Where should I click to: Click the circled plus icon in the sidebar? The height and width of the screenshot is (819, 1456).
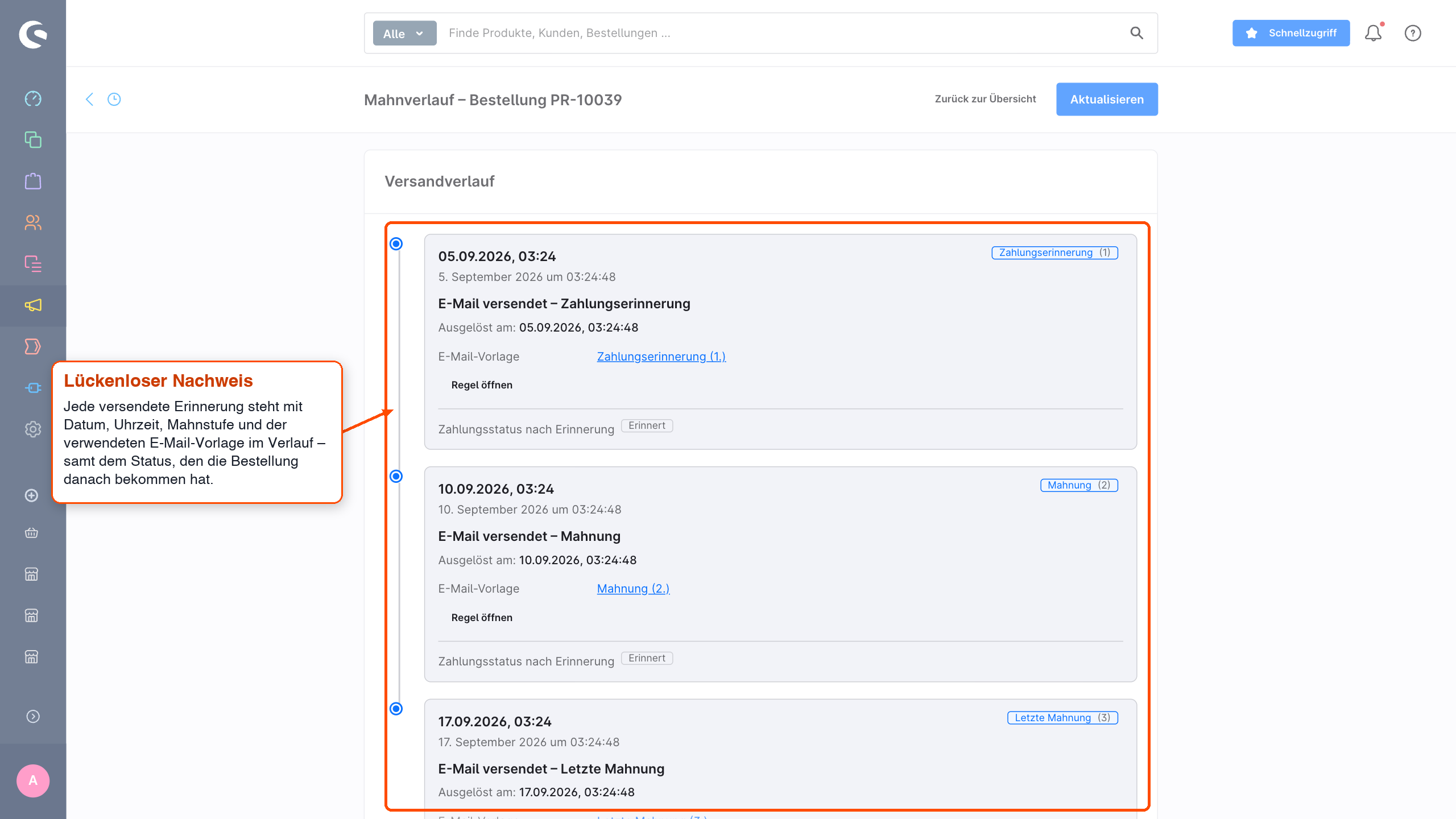(32, 495)
